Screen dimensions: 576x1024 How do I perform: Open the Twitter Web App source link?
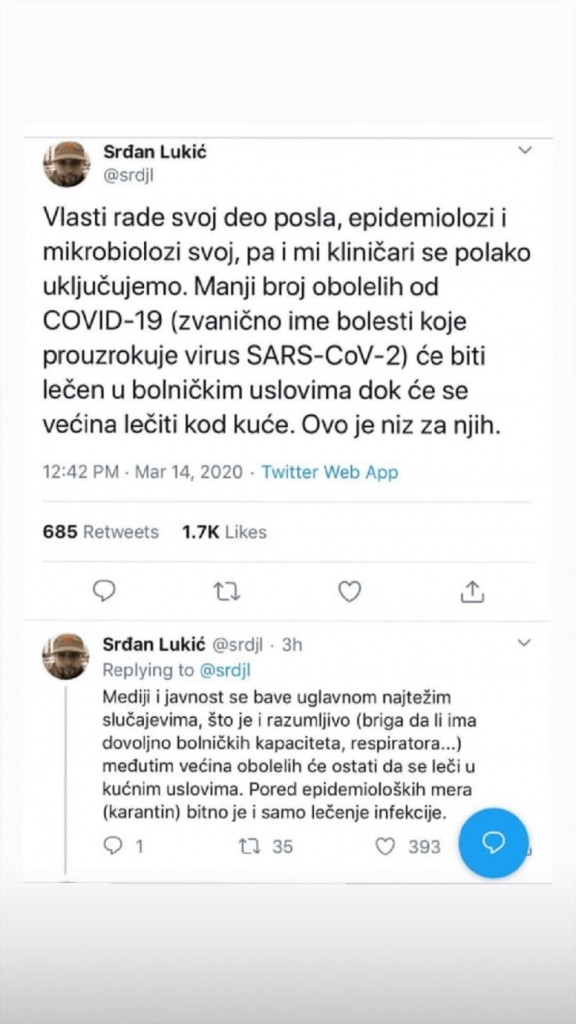(x=329, y=472)
